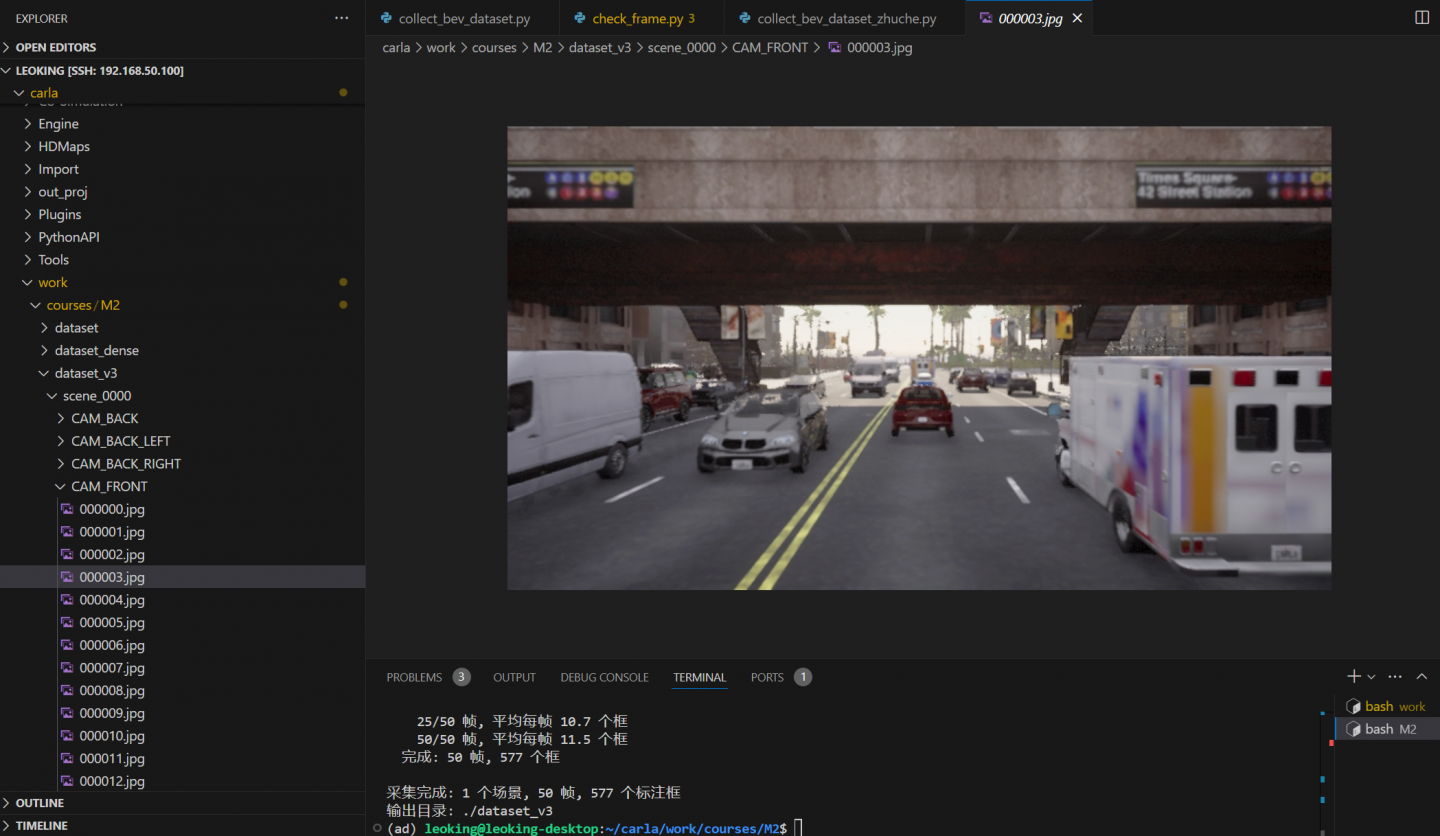Open the DEBUG CONSOLE panel tab

[x=604, y=677]
